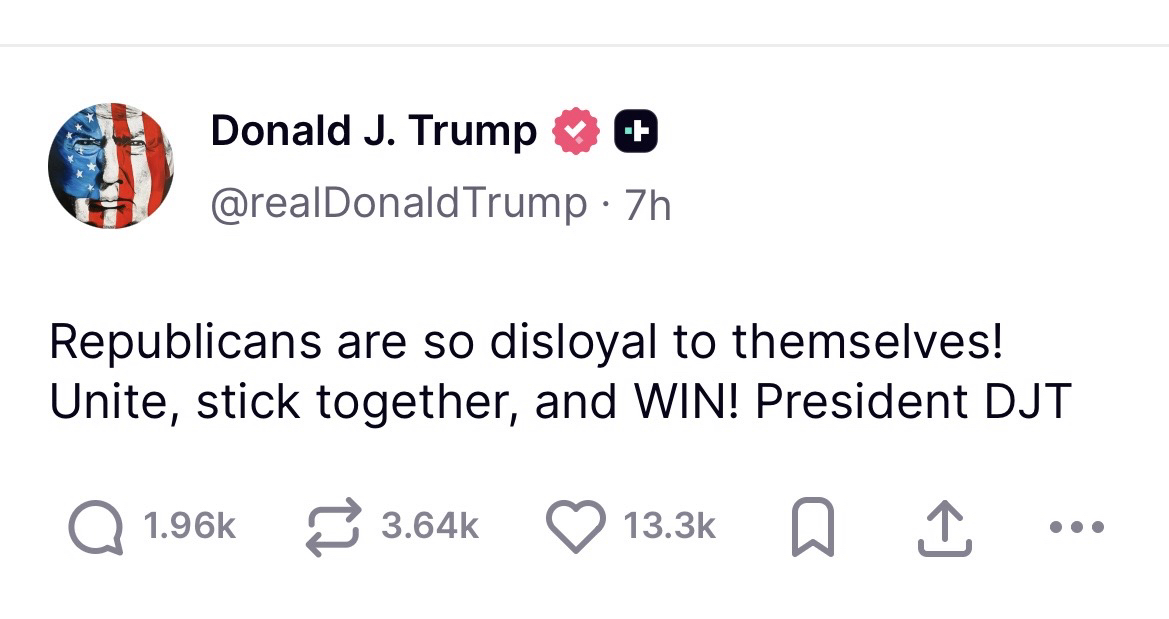Click the word "themselves!" in the post

867,342
